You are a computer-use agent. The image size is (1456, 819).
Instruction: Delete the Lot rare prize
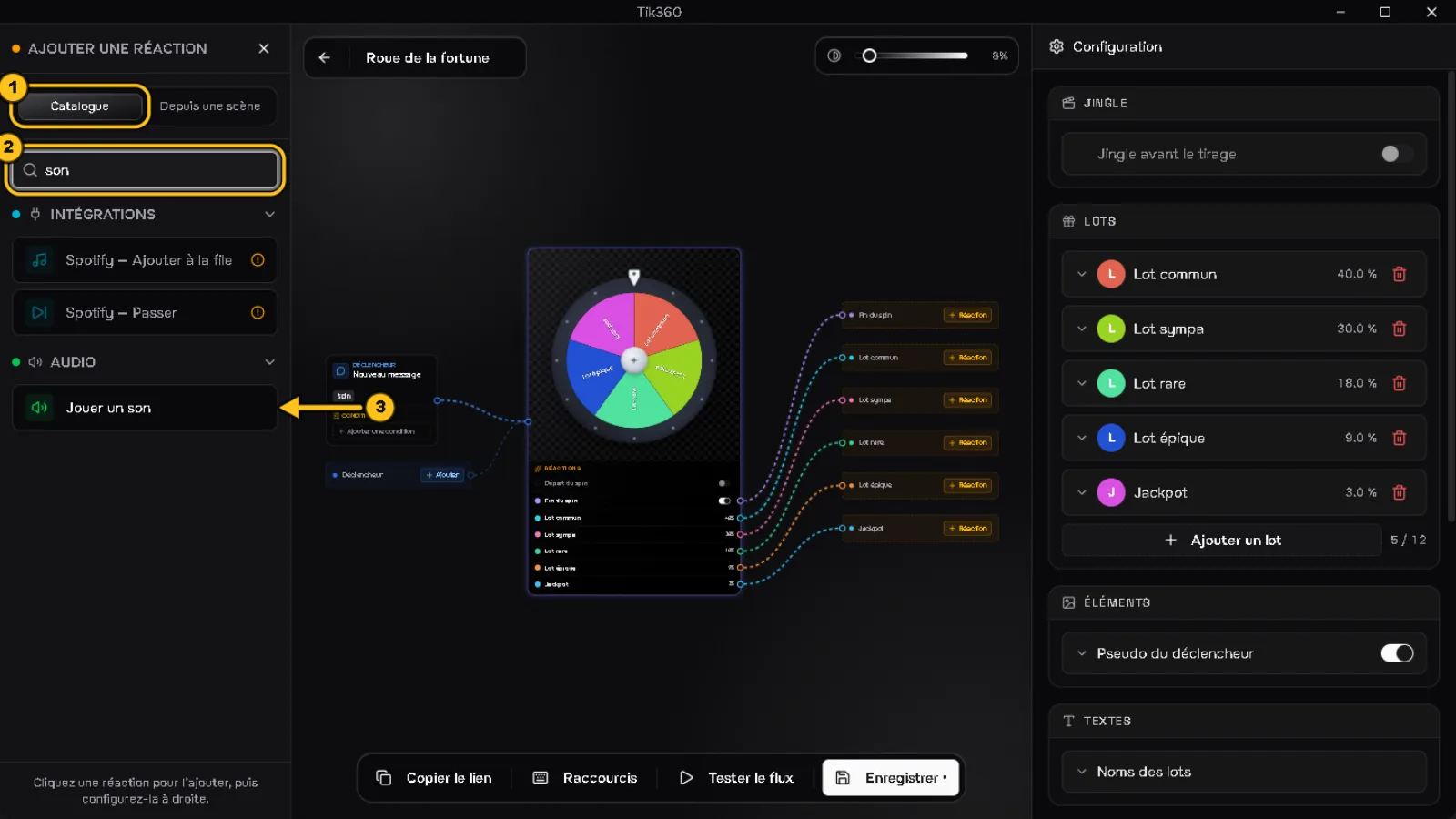point(1400,383)
